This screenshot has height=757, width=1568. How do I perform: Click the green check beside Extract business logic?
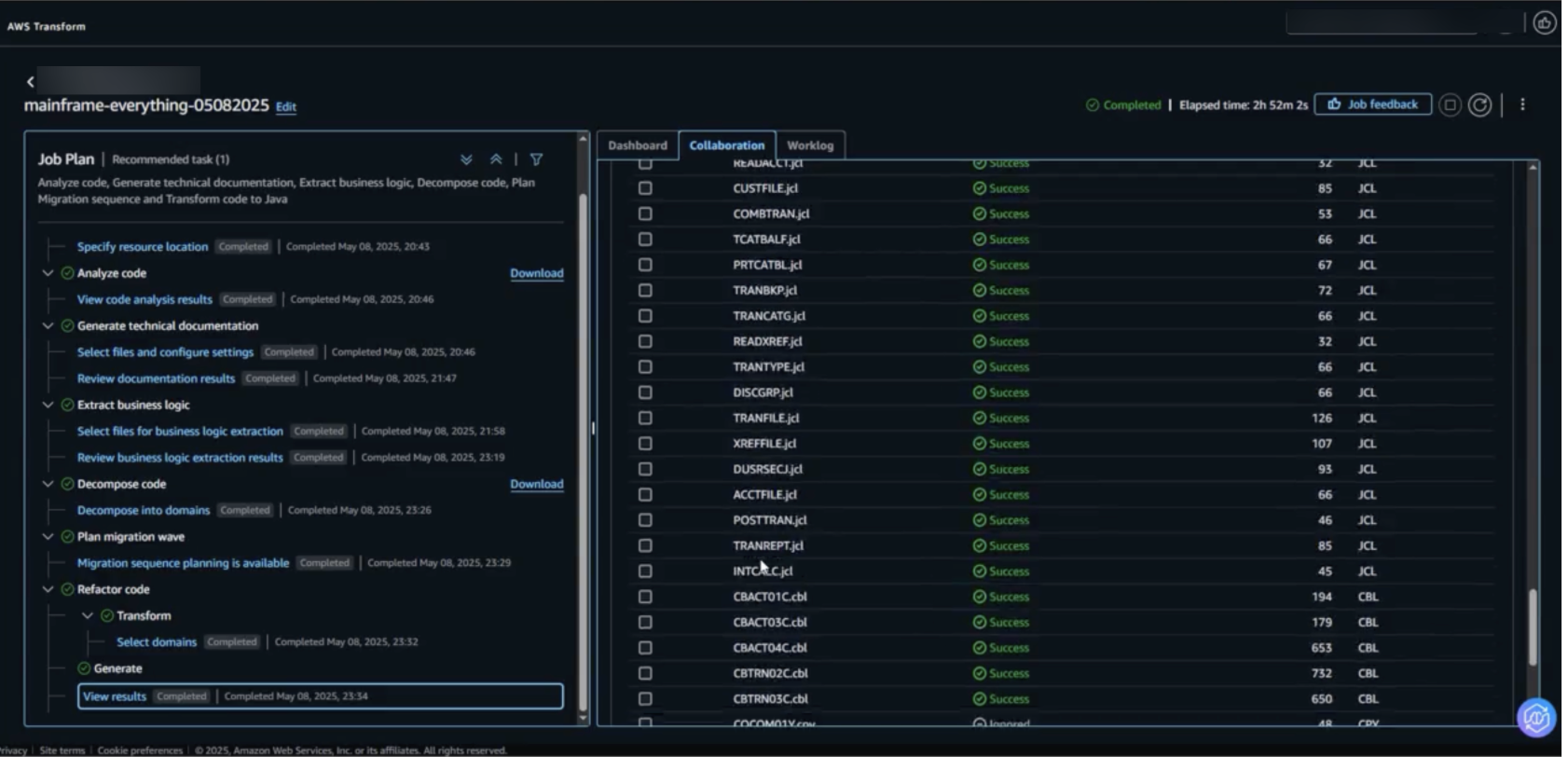67,405
